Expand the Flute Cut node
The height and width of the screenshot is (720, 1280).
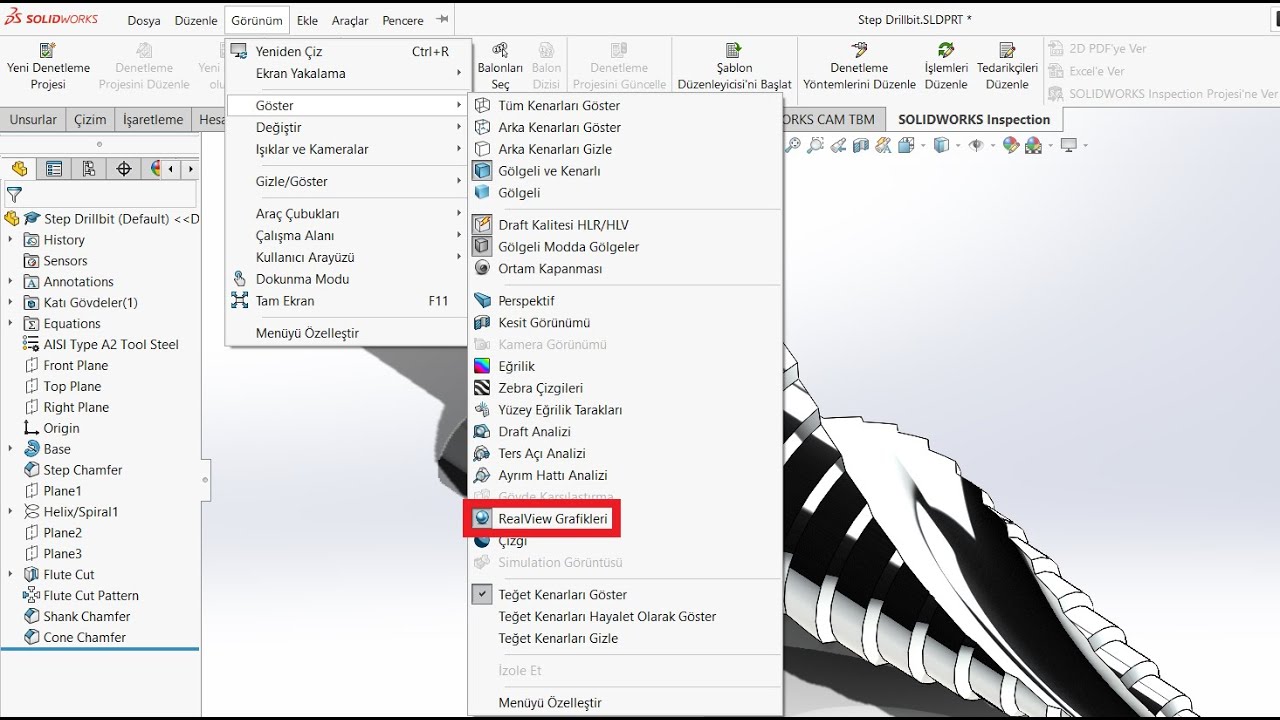[x=10, y=575]
